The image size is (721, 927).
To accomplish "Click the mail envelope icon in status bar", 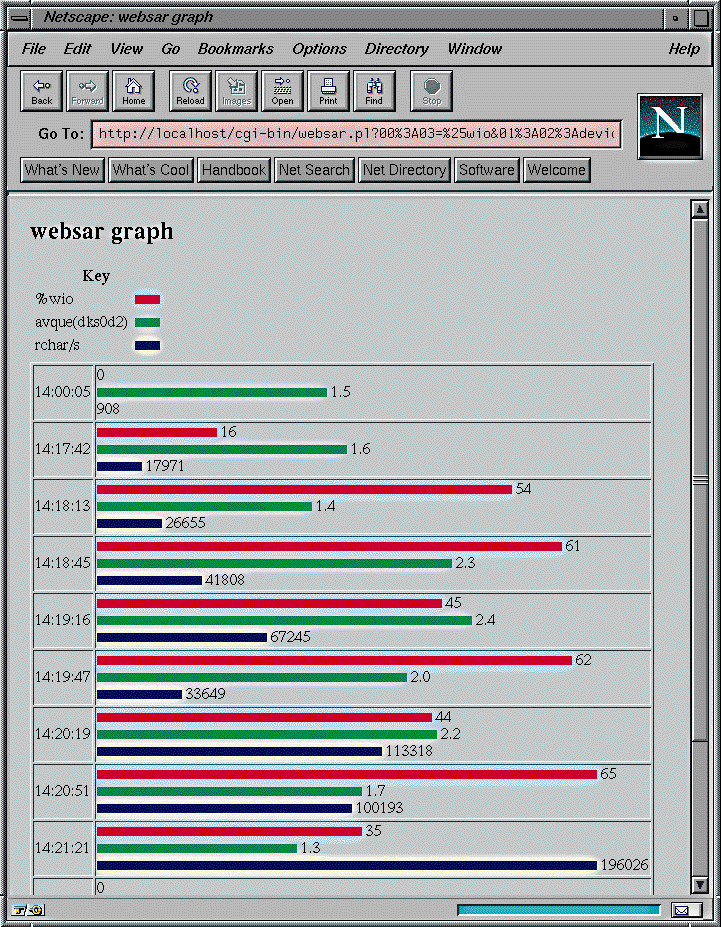I will pyautogui.click(x=686, y=910).
